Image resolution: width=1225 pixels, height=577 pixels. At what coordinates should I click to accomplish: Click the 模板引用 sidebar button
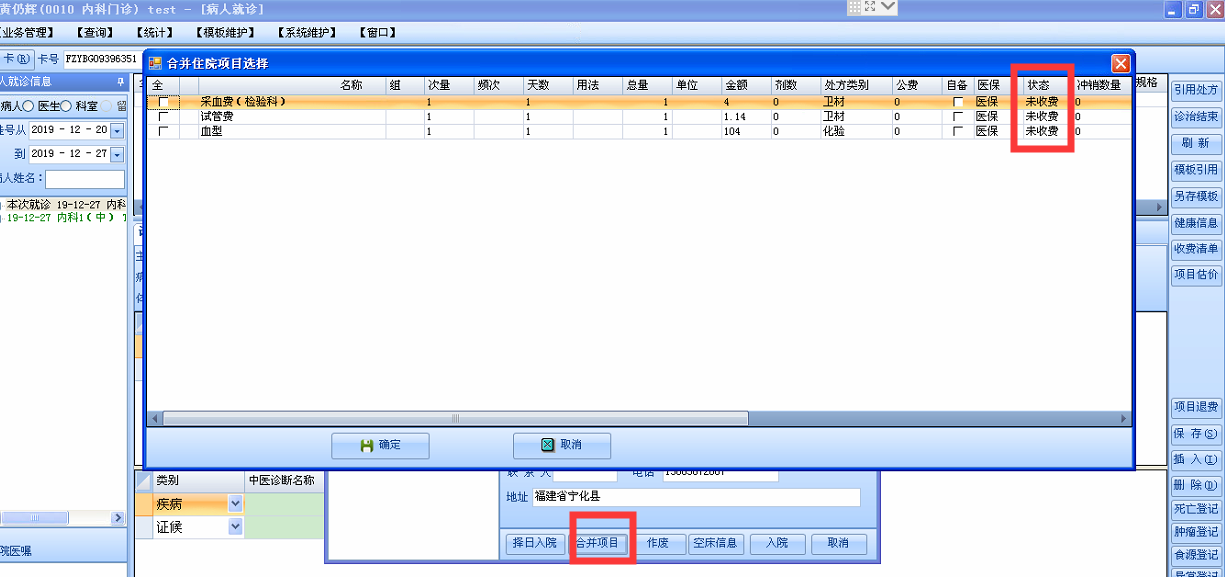pos(1196,170)
